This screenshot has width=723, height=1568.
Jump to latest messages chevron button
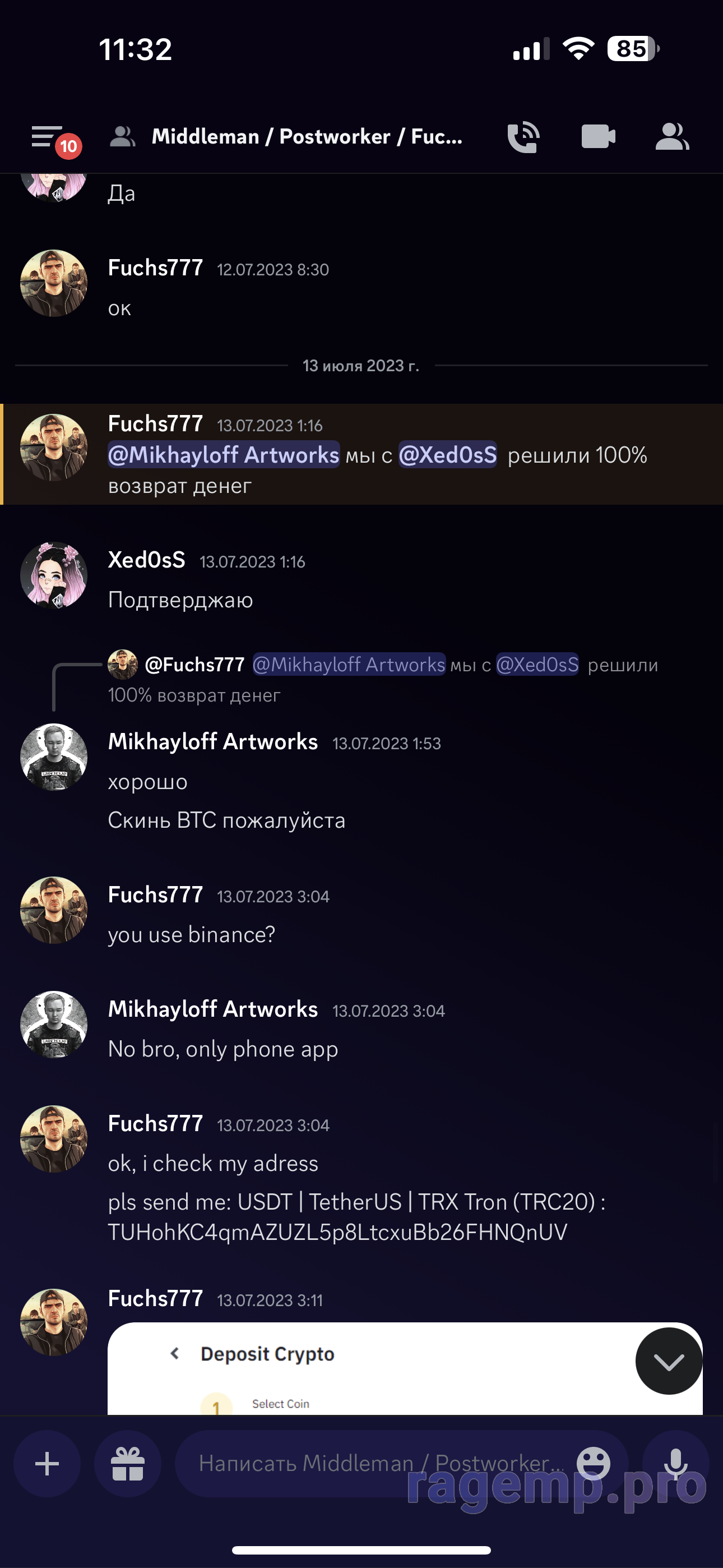click(x=668, y=1362)
